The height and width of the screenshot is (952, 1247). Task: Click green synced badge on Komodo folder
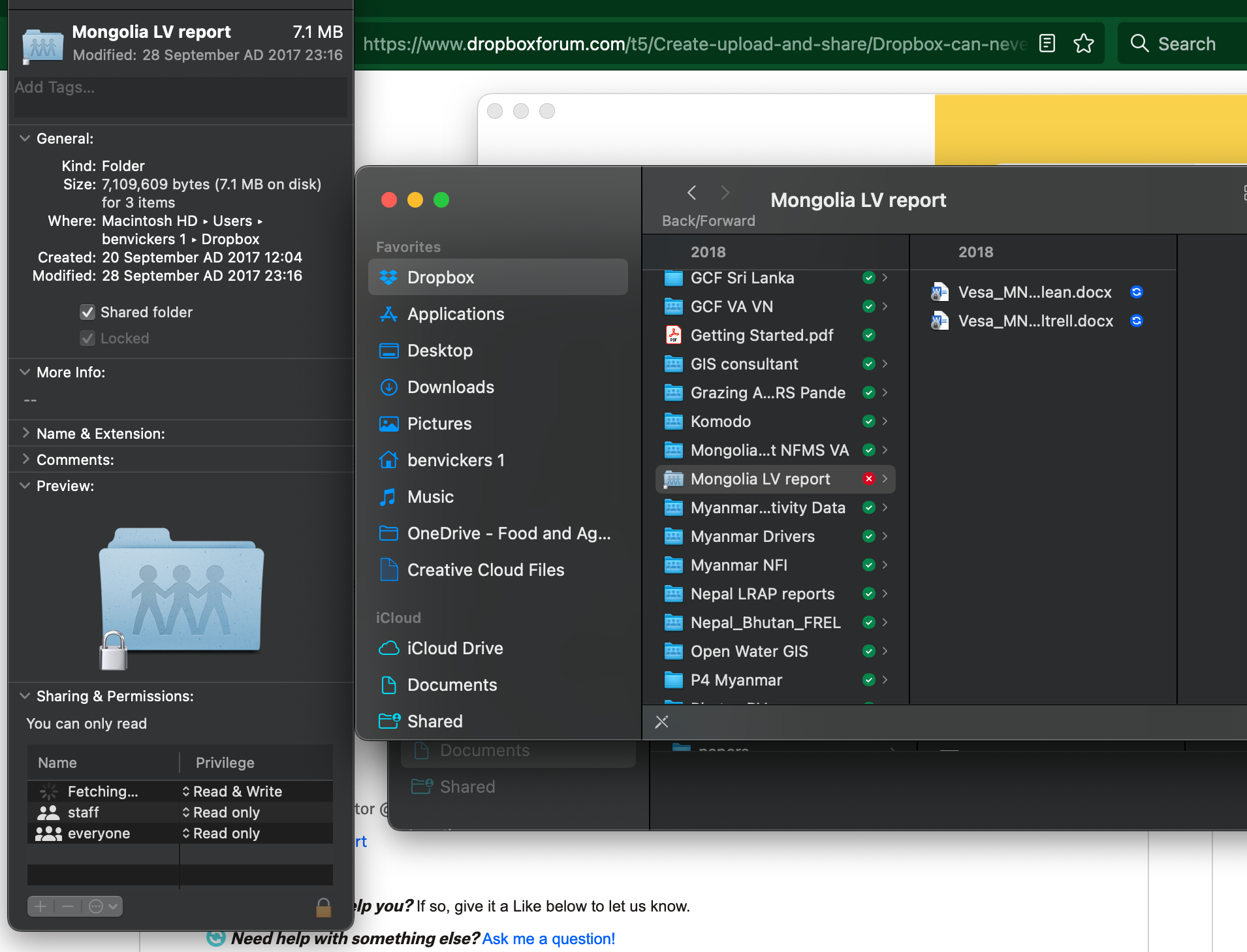point(868,421)
